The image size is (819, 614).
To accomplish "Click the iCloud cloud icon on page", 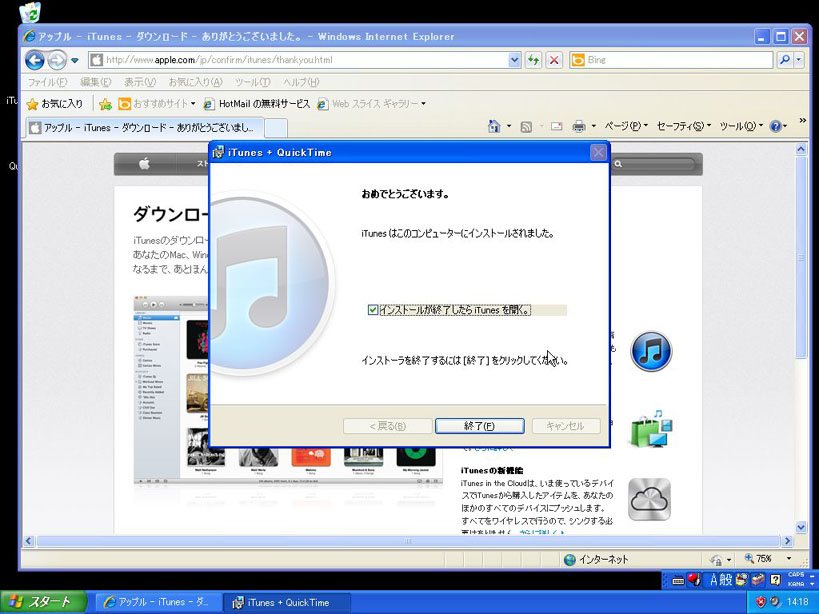I will (649, 500).
